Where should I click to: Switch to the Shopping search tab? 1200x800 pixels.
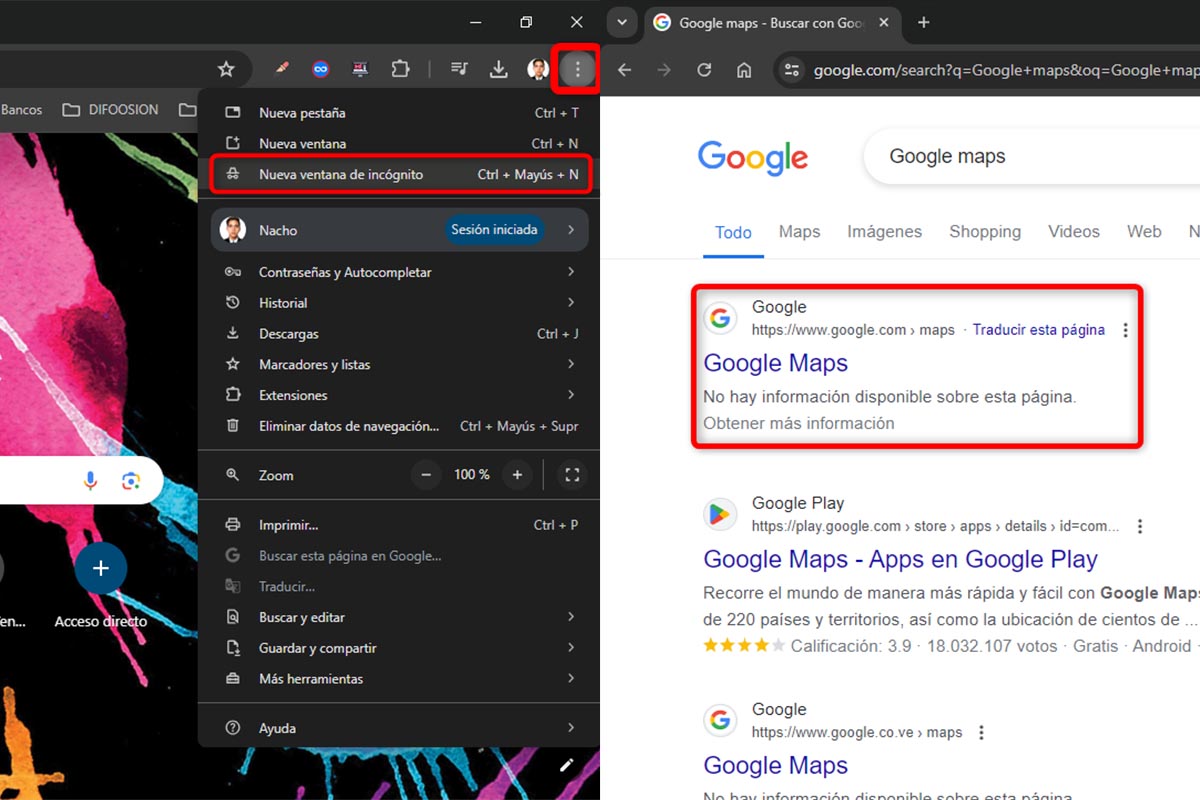tap(985, 232)
